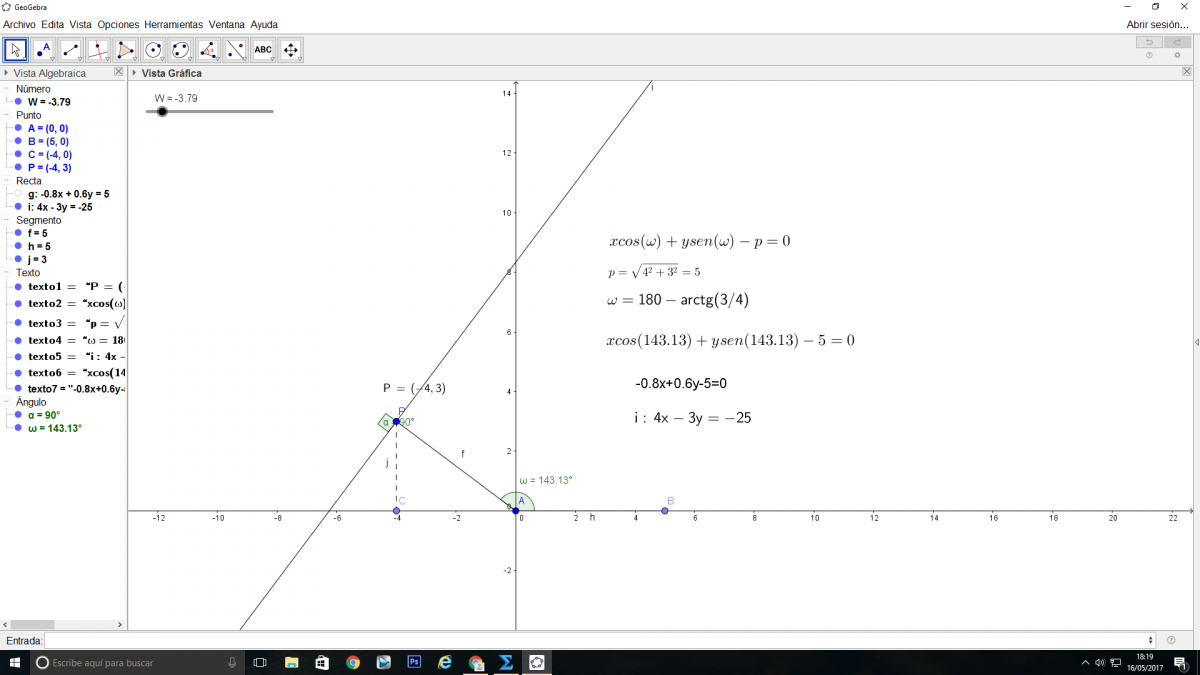Screen dimensions: 1200x675
Task: Show hidden line g via its visibility circle
Action: coord(18,194)
